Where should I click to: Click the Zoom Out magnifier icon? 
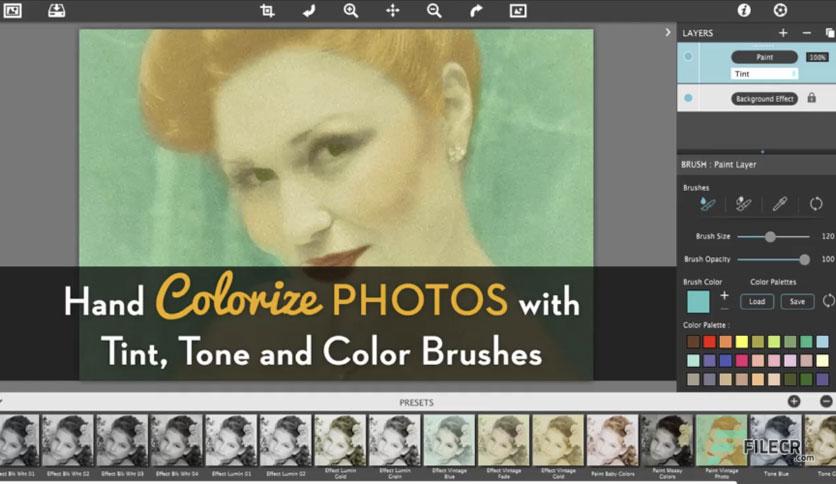tap(434, 11)
